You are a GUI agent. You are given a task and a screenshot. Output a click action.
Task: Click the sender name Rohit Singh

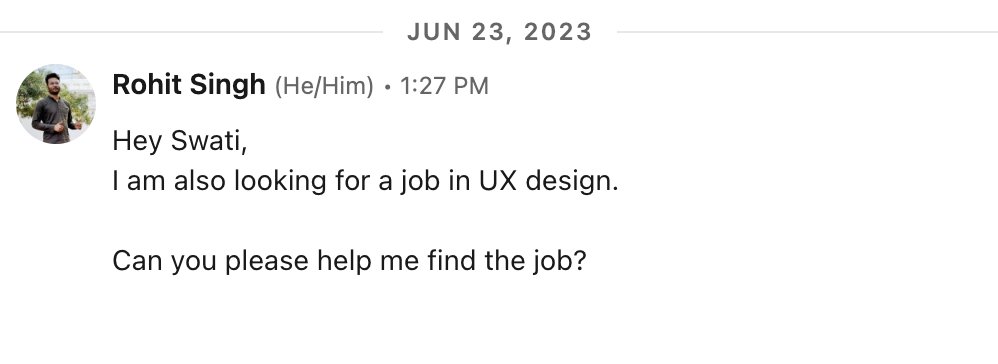click(x=189, y=85)
